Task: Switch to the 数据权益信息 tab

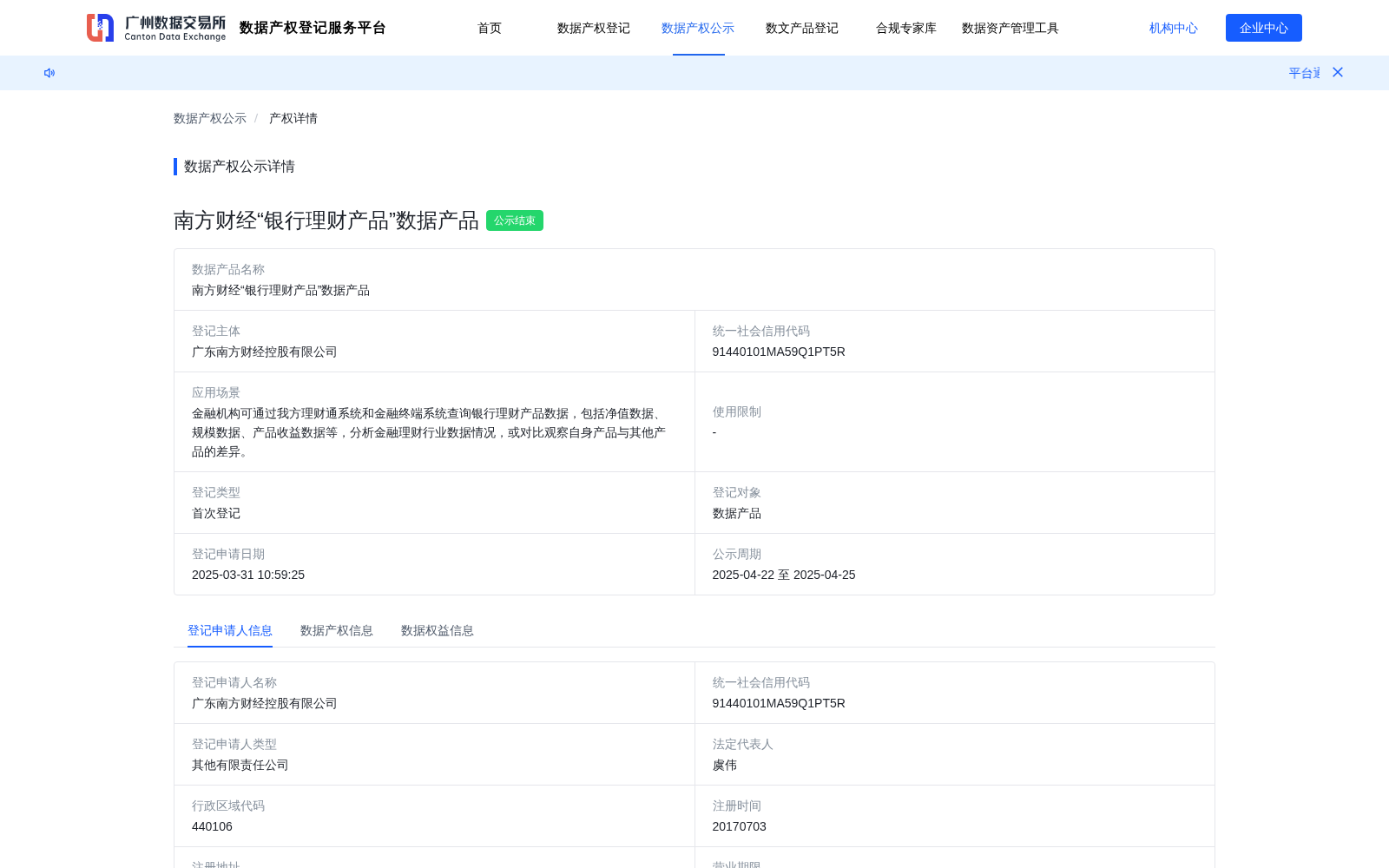Action: 438,630
